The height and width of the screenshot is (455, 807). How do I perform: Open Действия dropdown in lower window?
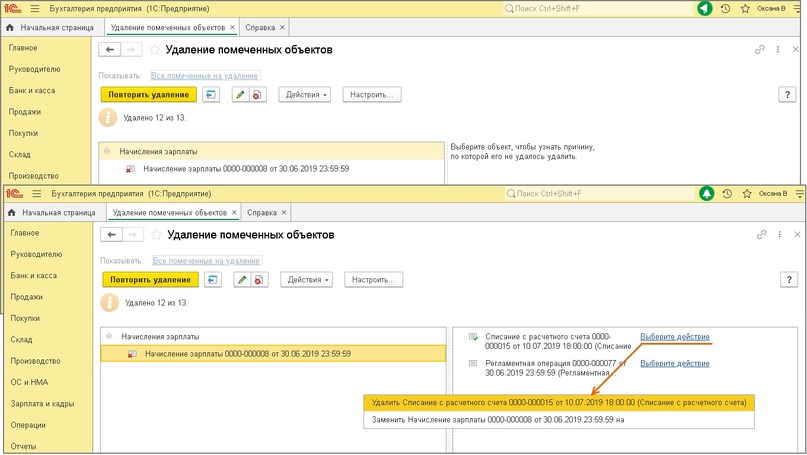coord(307,279)
